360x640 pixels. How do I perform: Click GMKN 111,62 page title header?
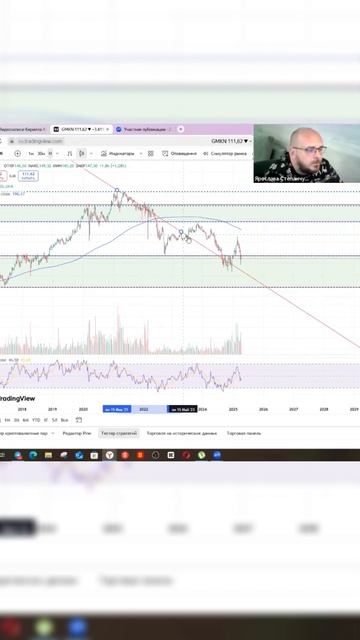229,141
